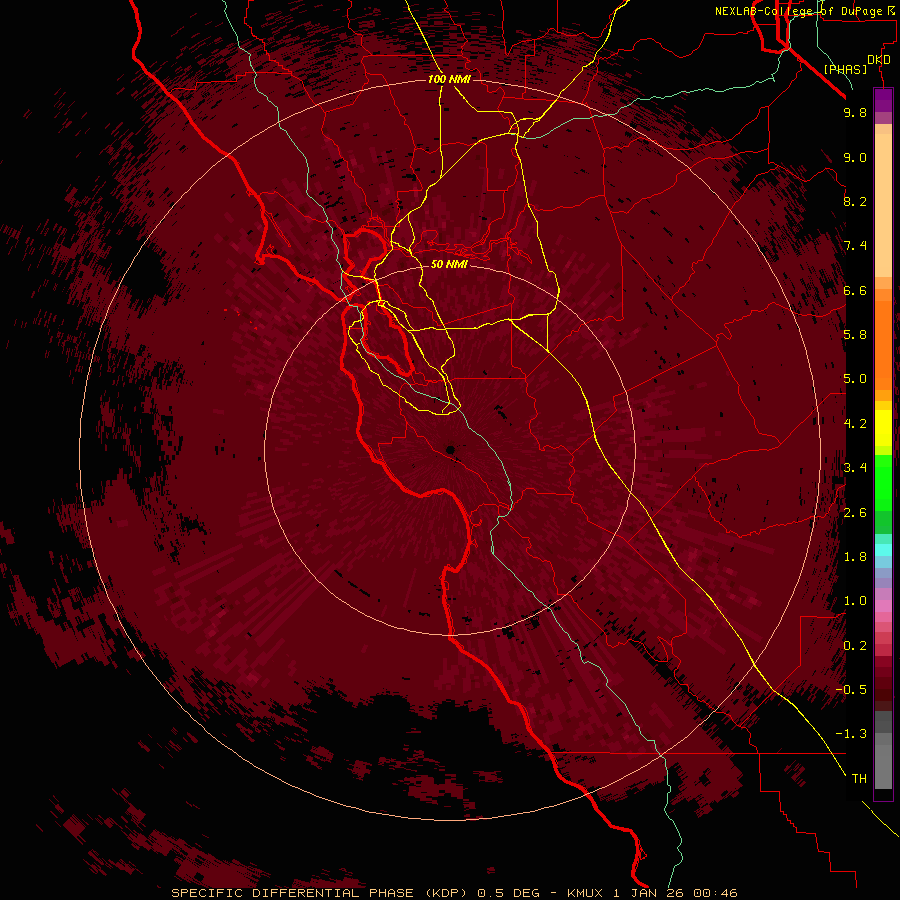Click the 5.0 scale value
Viewport: 900px width, 900px height.
(x=855, y=379)
